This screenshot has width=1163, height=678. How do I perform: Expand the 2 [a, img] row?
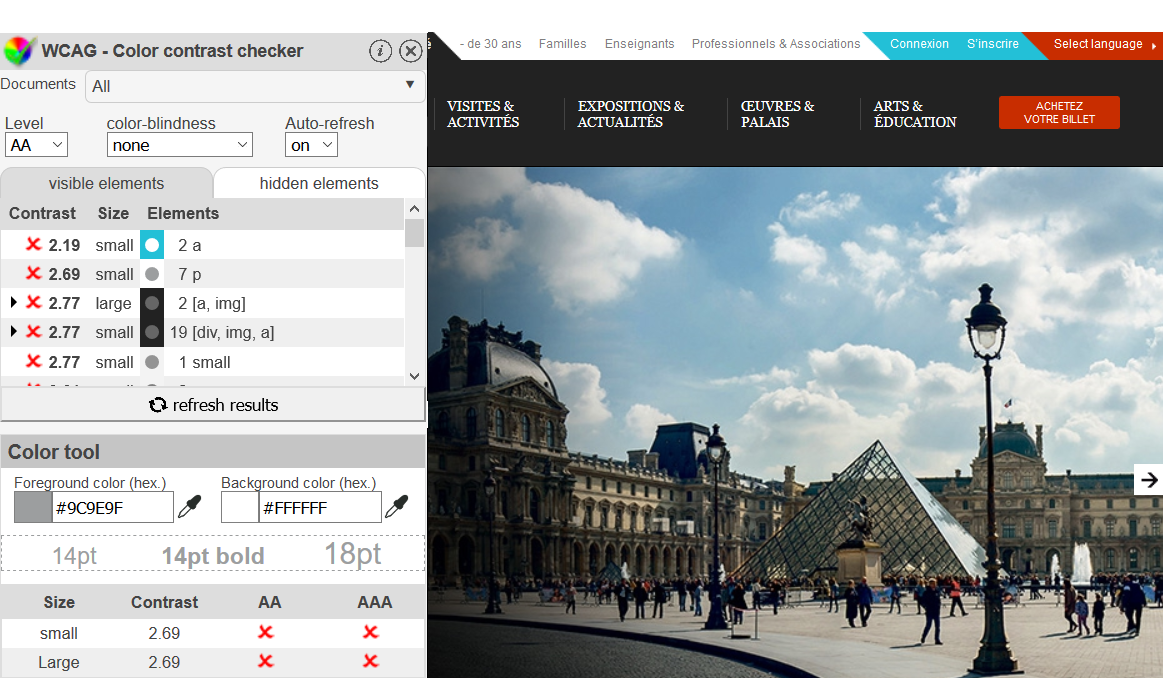tap(13, 303)
